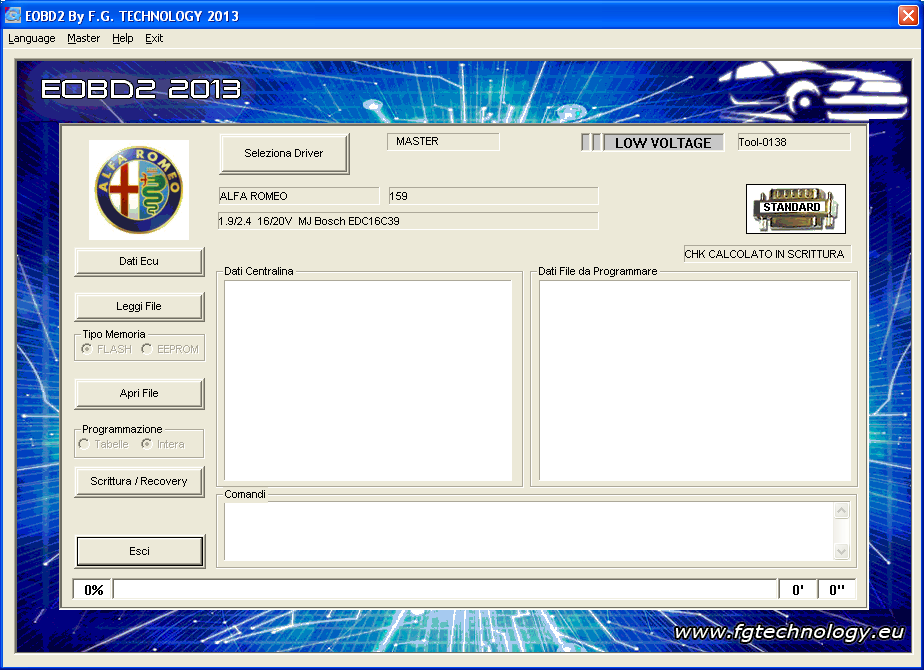Screen dimensions: 924x670
Task: Click the STANDARD connector icon
Action: 795,208
